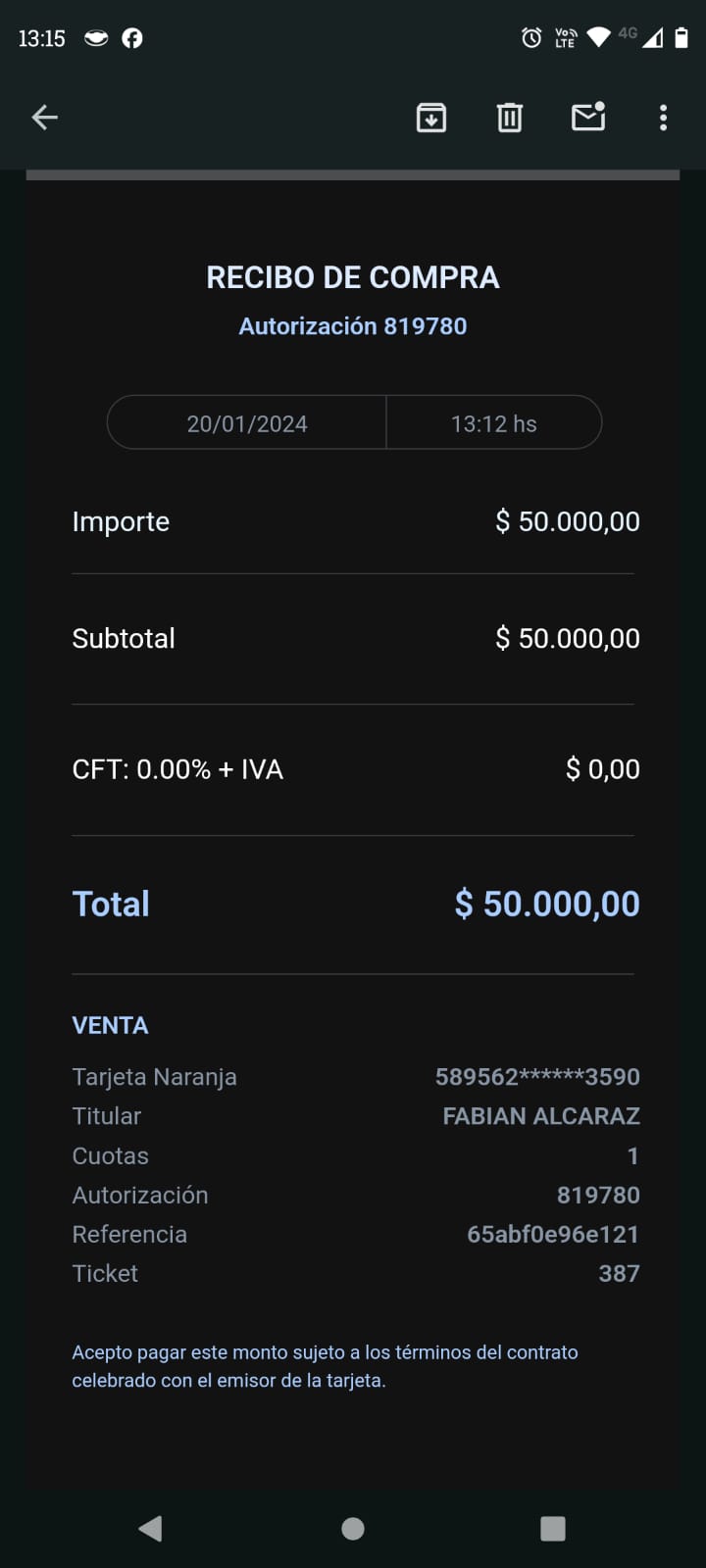Tap the alarm clock status icon
This screenshot has width=706, height=1568.
(x=531, y=38)
